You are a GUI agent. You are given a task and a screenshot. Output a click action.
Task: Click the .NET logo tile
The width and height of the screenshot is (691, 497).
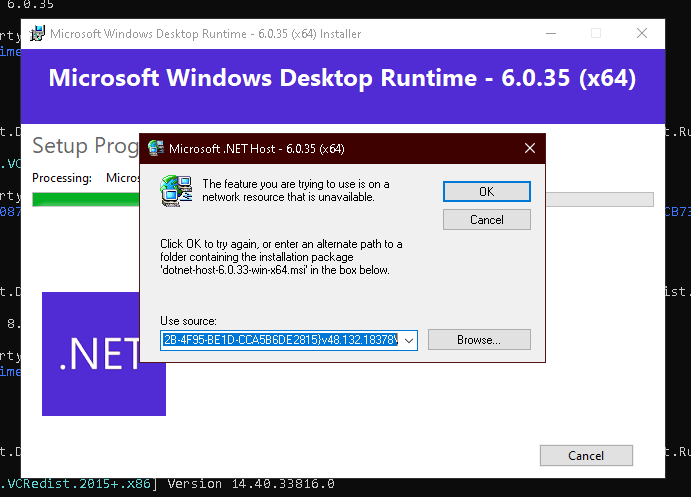(104, 353)
